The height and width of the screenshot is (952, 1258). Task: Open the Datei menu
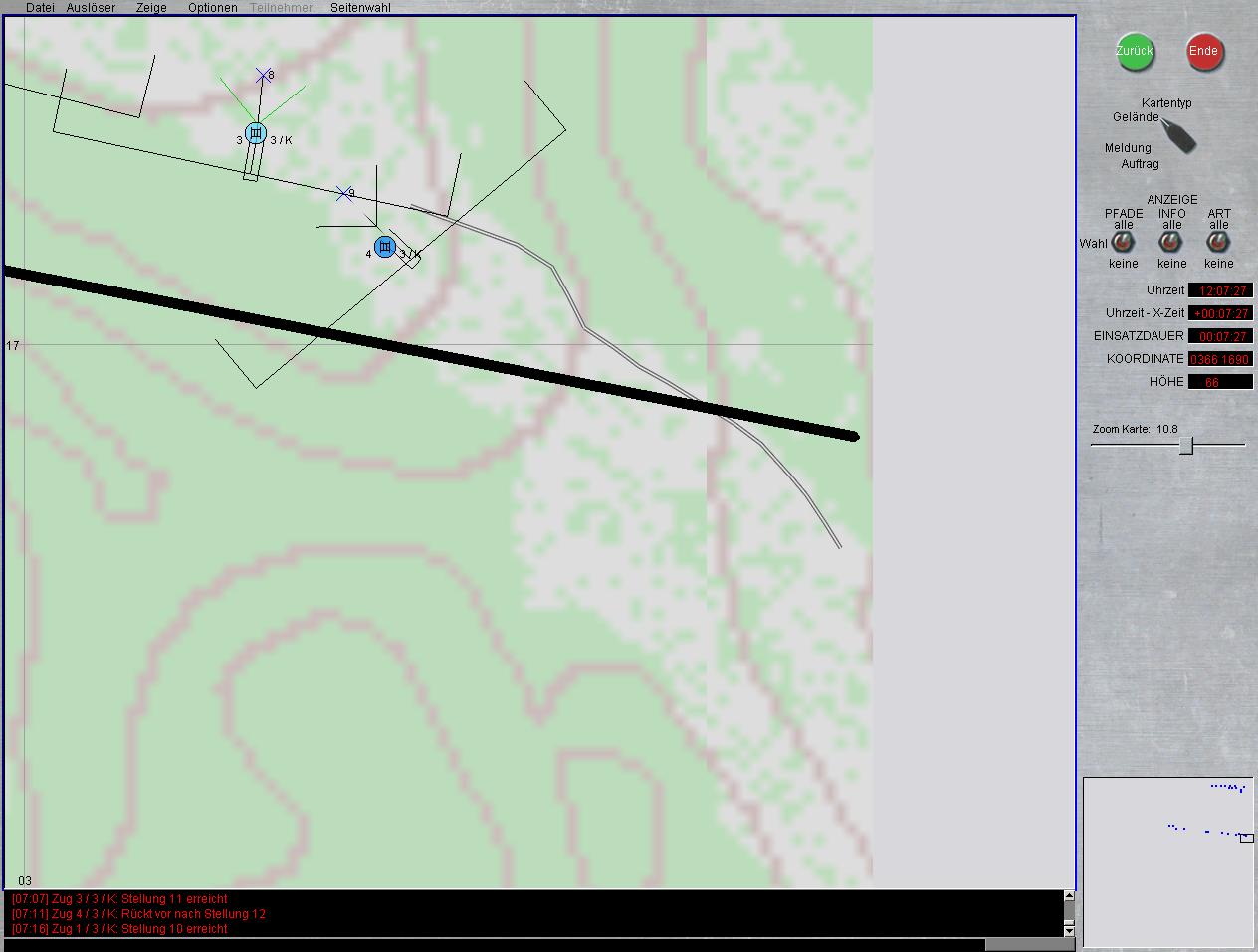40,8
